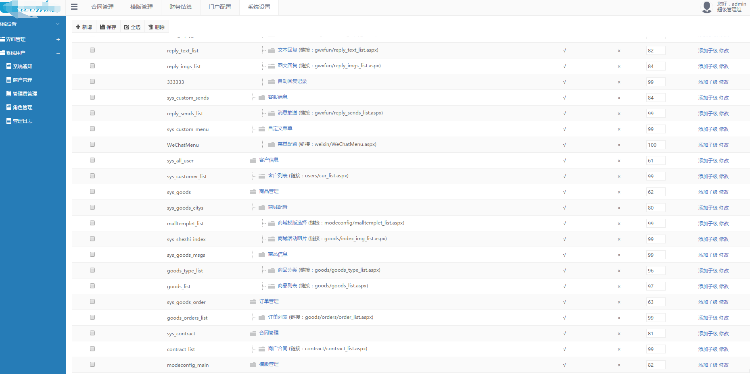Click folder icon in sys_custom_sends row
750x374 pixels.
tap(262, 98)
